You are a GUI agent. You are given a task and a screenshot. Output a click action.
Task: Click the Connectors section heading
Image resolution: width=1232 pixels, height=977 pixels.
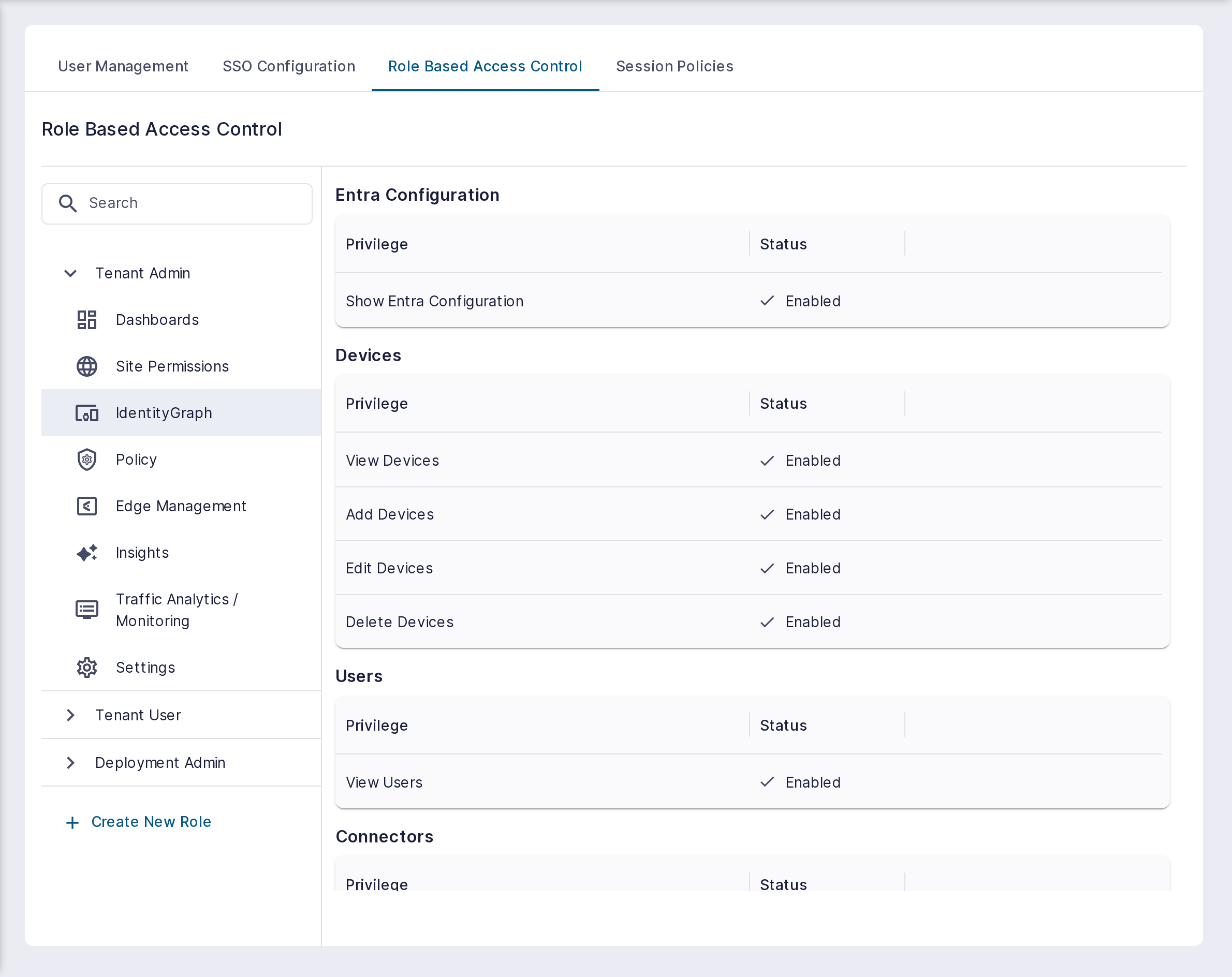coord(384,836)
